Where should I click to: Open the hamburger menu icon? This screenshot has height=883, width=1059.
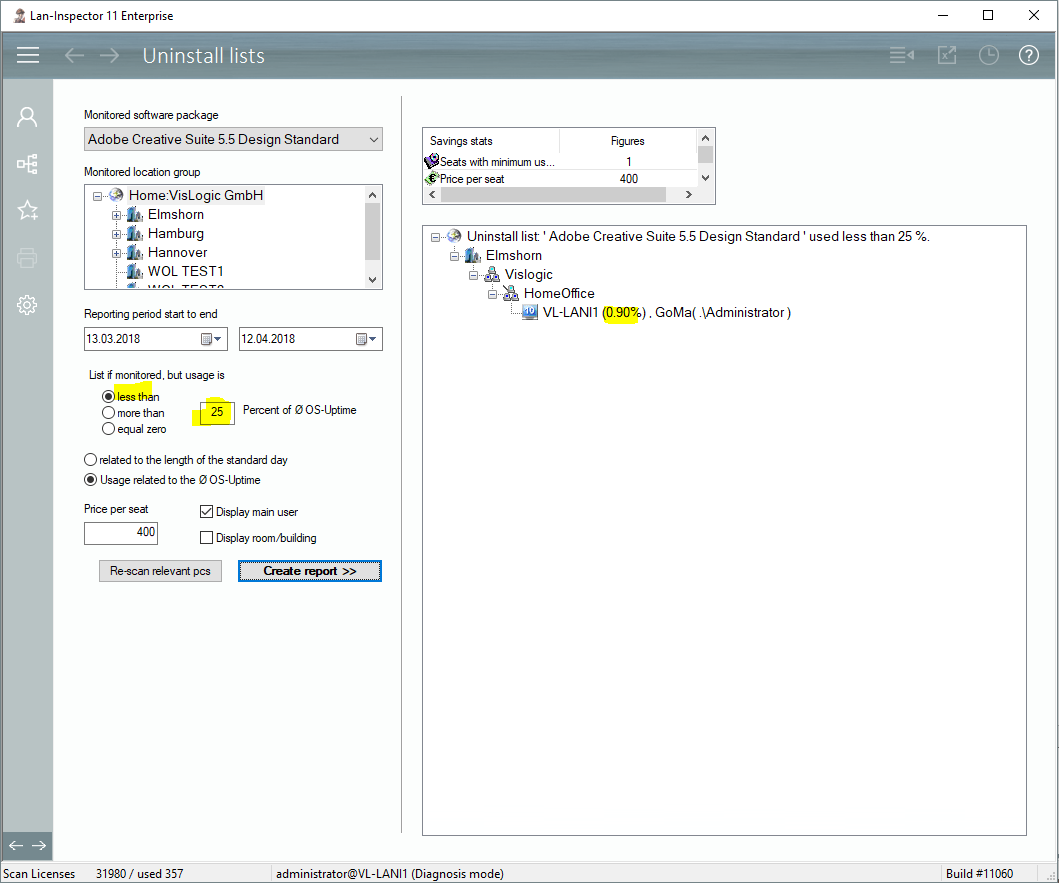[x=28, y=55]
